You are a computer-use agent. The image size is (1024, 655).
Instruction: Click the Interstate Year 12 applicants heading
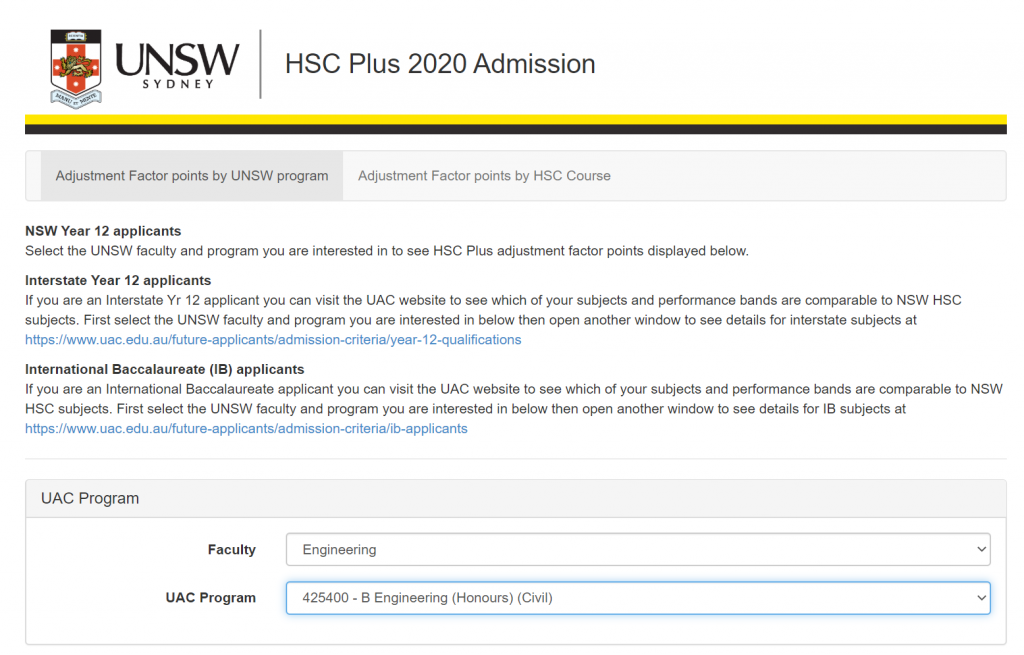(118, 280)
